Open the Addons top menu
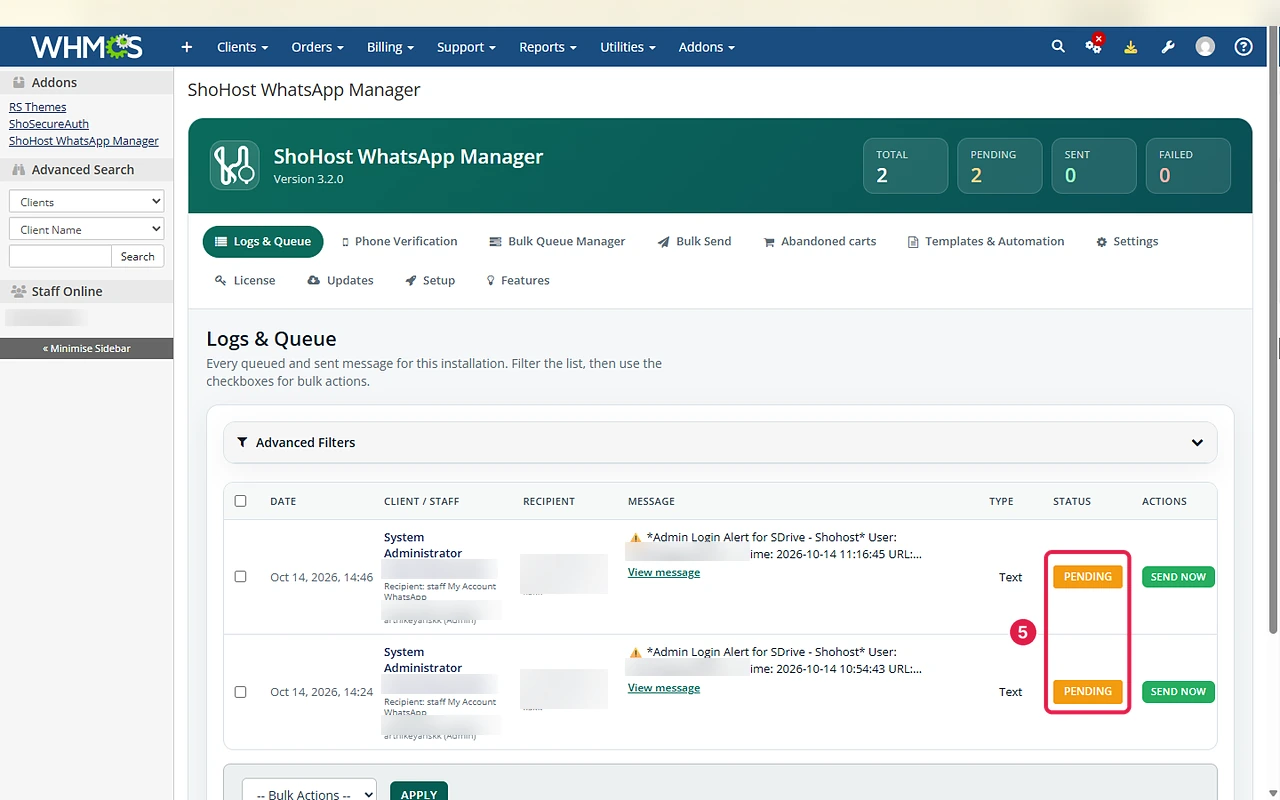 [x=706, y=47]
